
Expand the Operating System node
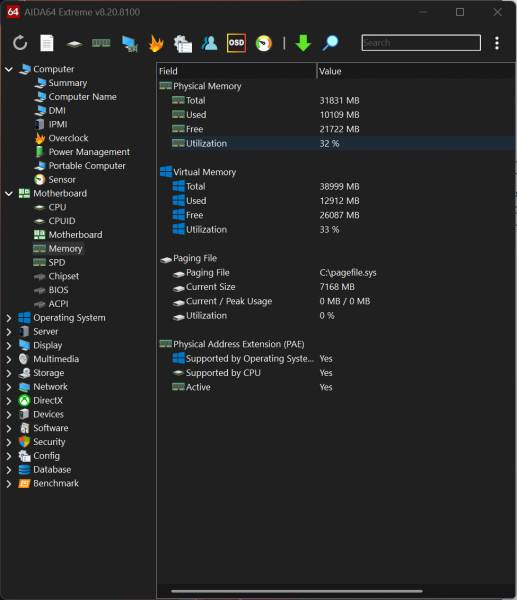[9, 318]
